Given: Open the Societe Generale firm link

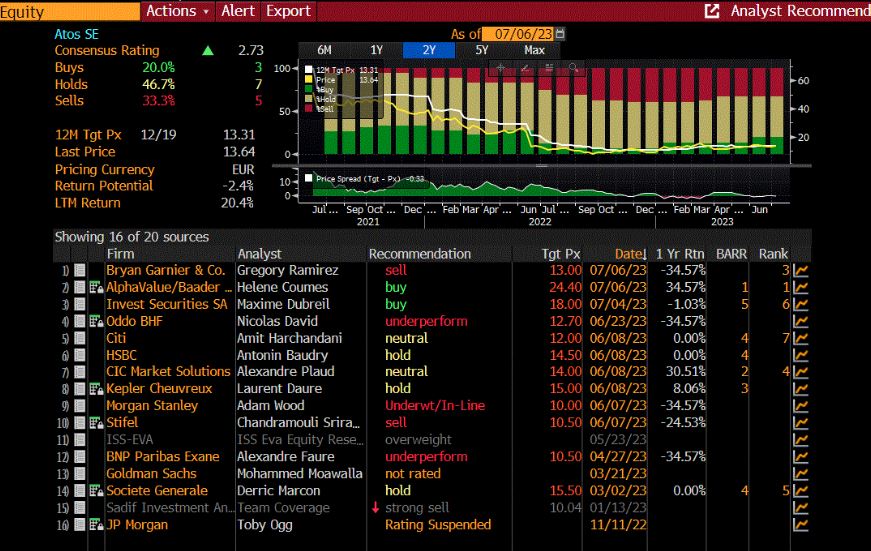Looking at the screenshot, I should pos(157,490).
